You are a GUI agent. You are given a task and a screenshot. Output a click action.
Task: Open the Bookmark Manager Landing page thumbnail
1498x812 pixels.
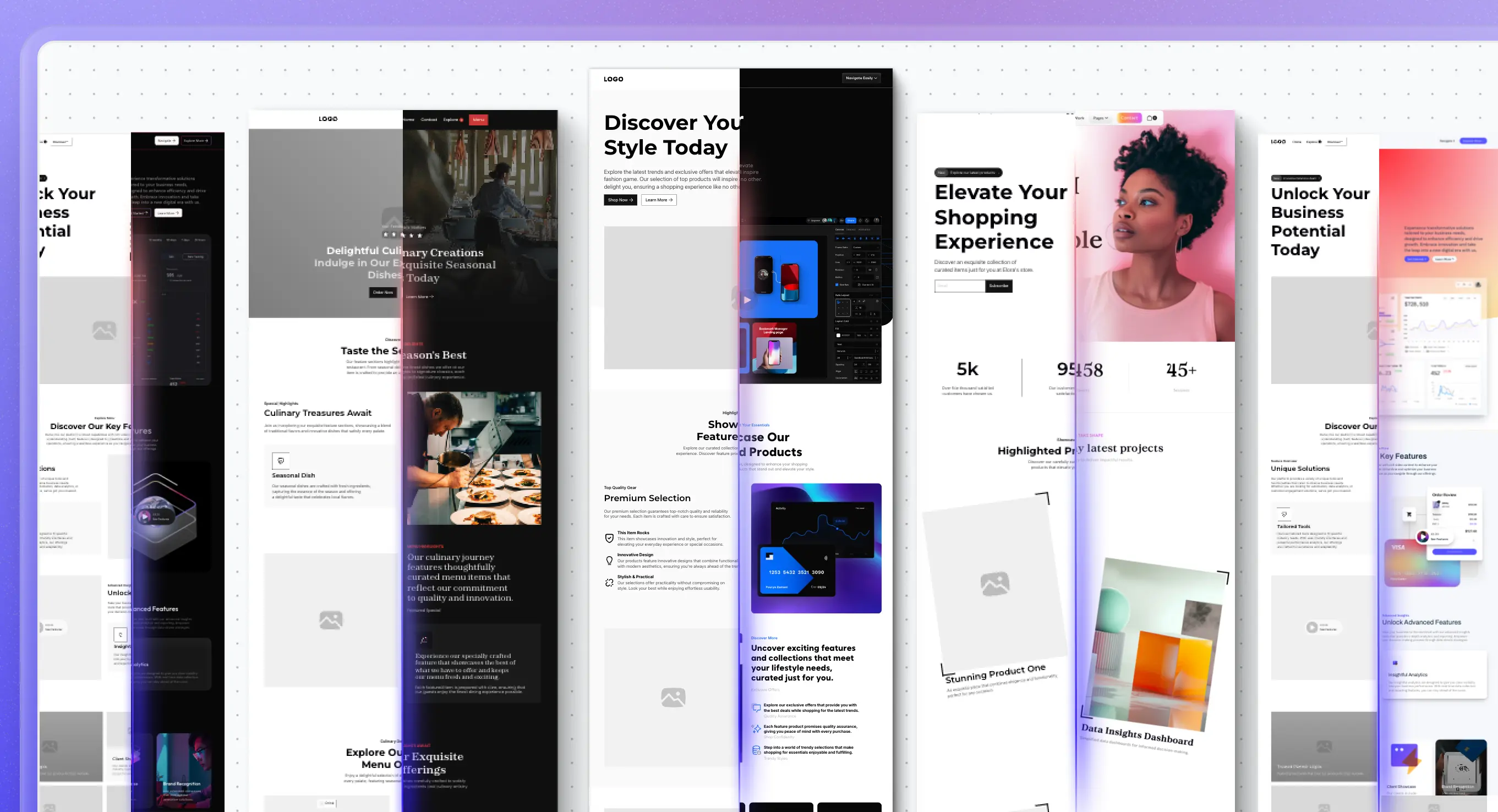pos(773,348)
